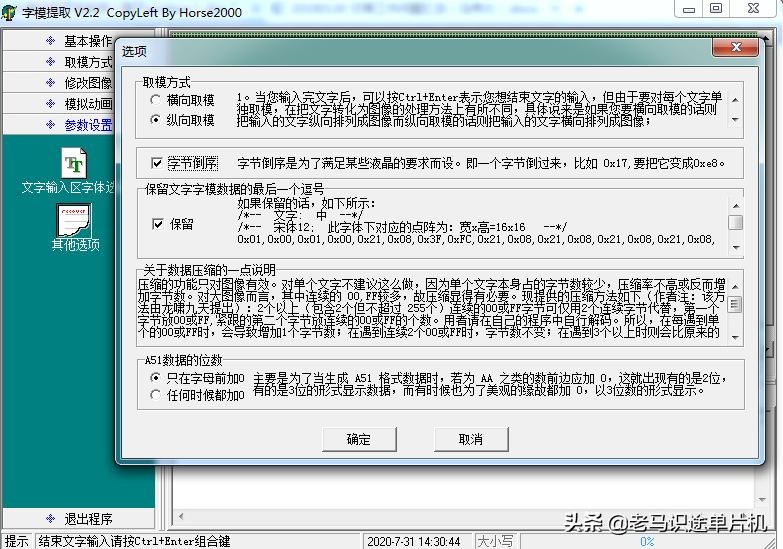
Task: Open the 其他选项 notepad icon
Action: pyautogui.click(x=73, y=220)
